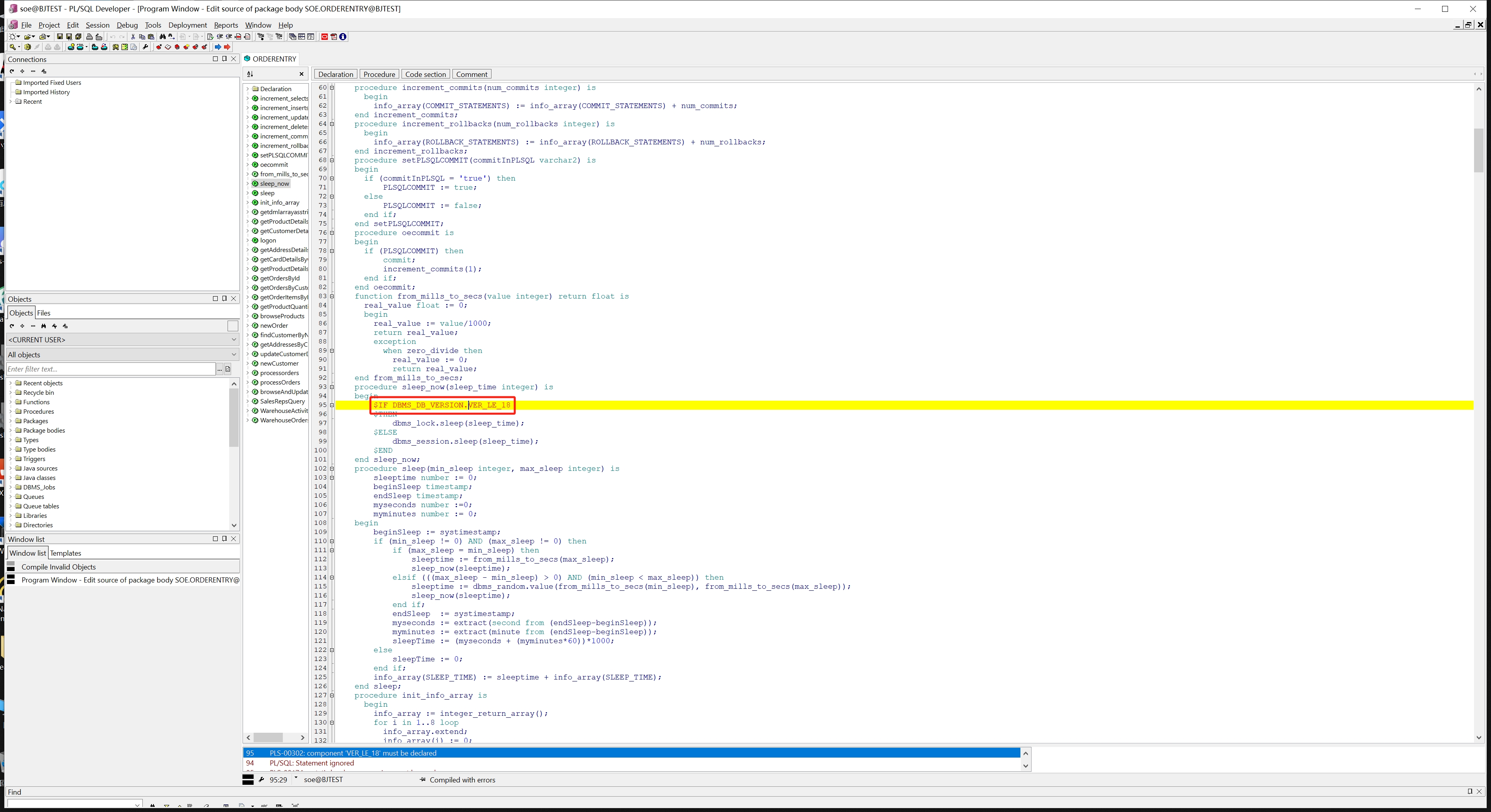Toggle fold marker at line 83
The image size is (1491, 812).
click(x=332, y=296)
